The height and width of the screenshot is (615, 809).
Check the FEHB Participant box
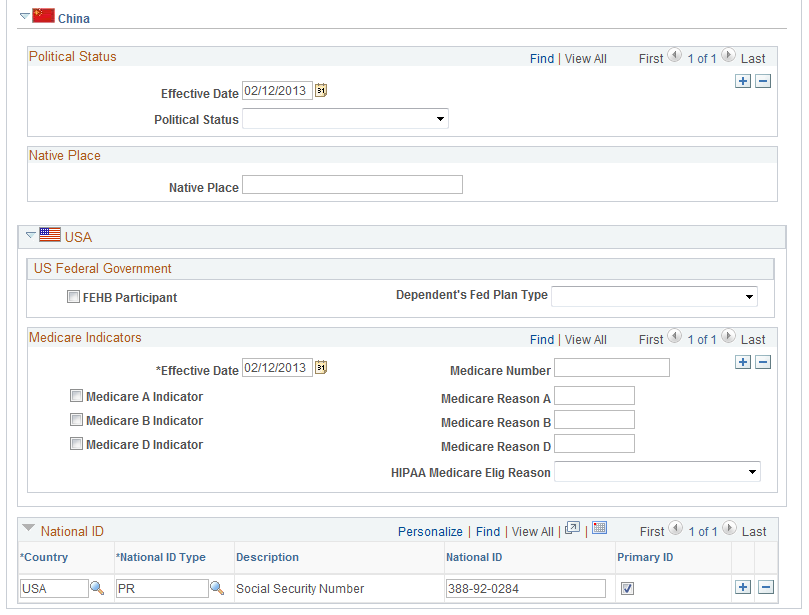73,297
